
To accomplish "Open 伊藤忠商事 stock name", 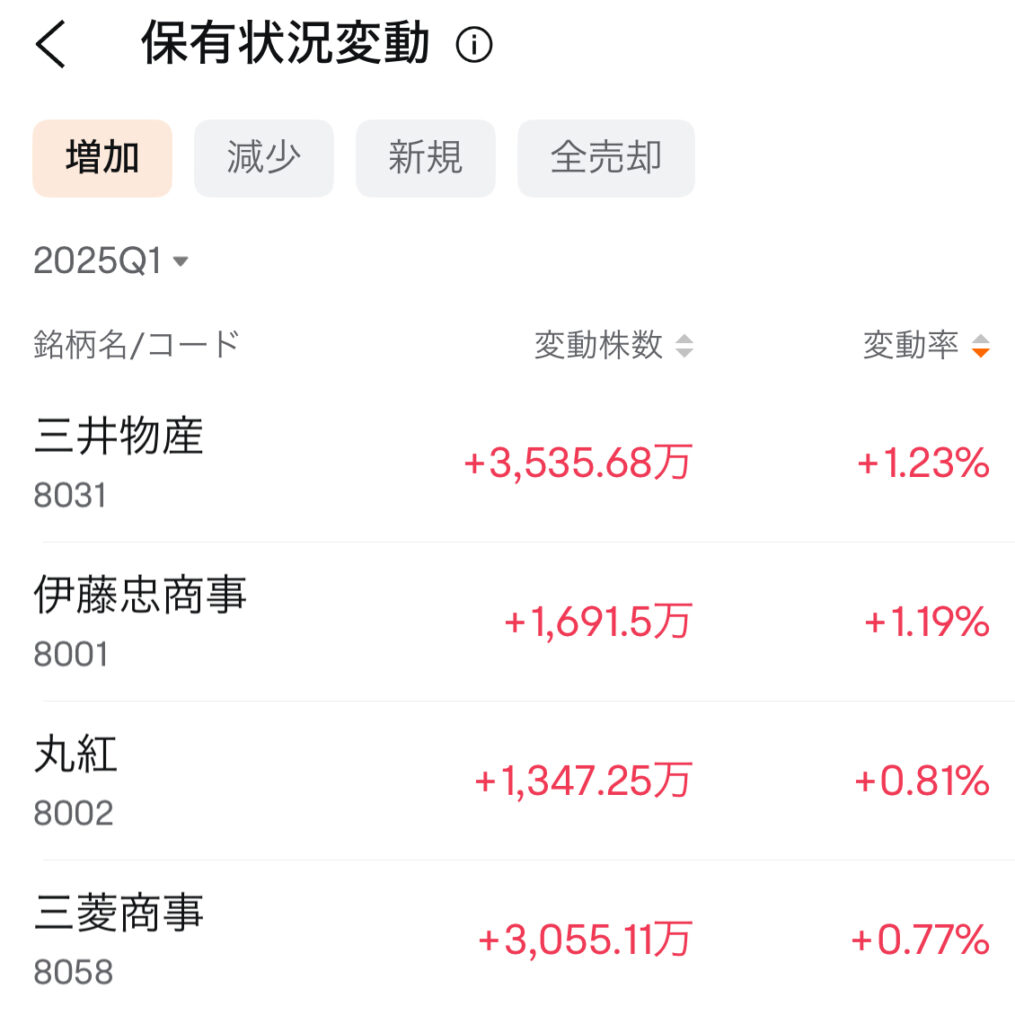I will point(140,596).
